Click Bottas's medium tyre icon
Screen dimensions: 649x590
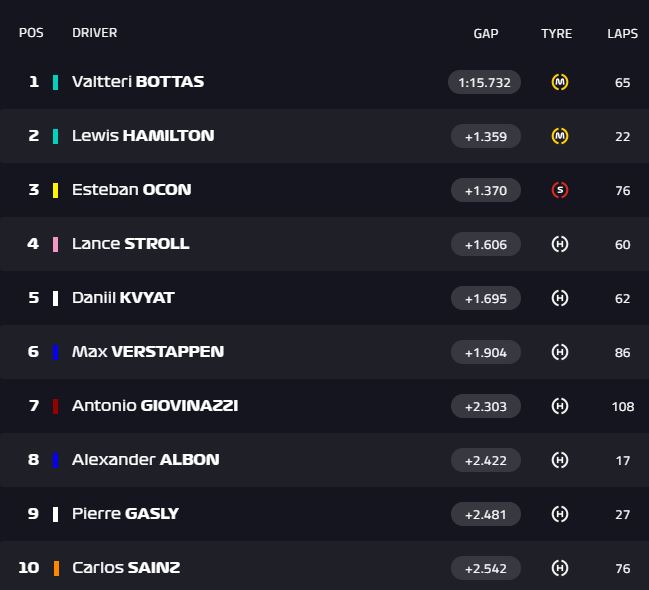coord(560,82)
